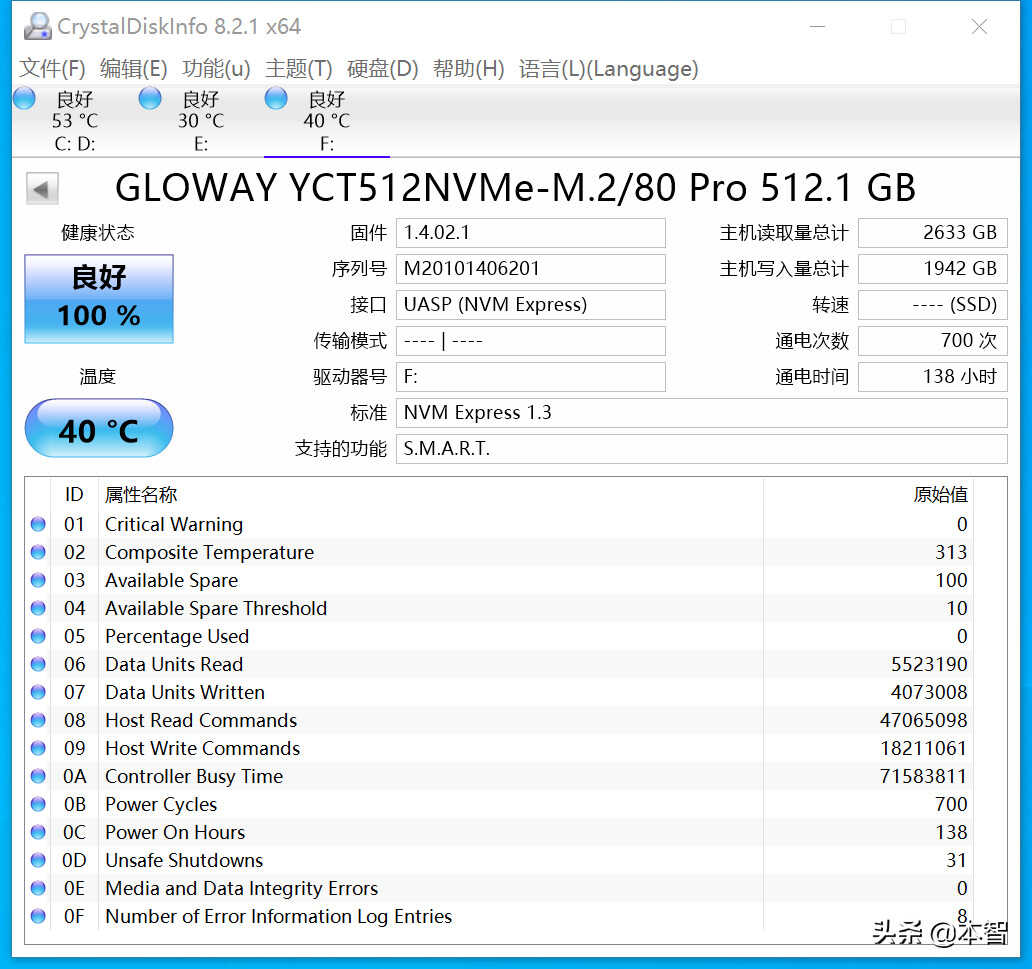
Task: Click status orb for the C: D: drive
Action: tap(25, 99)
